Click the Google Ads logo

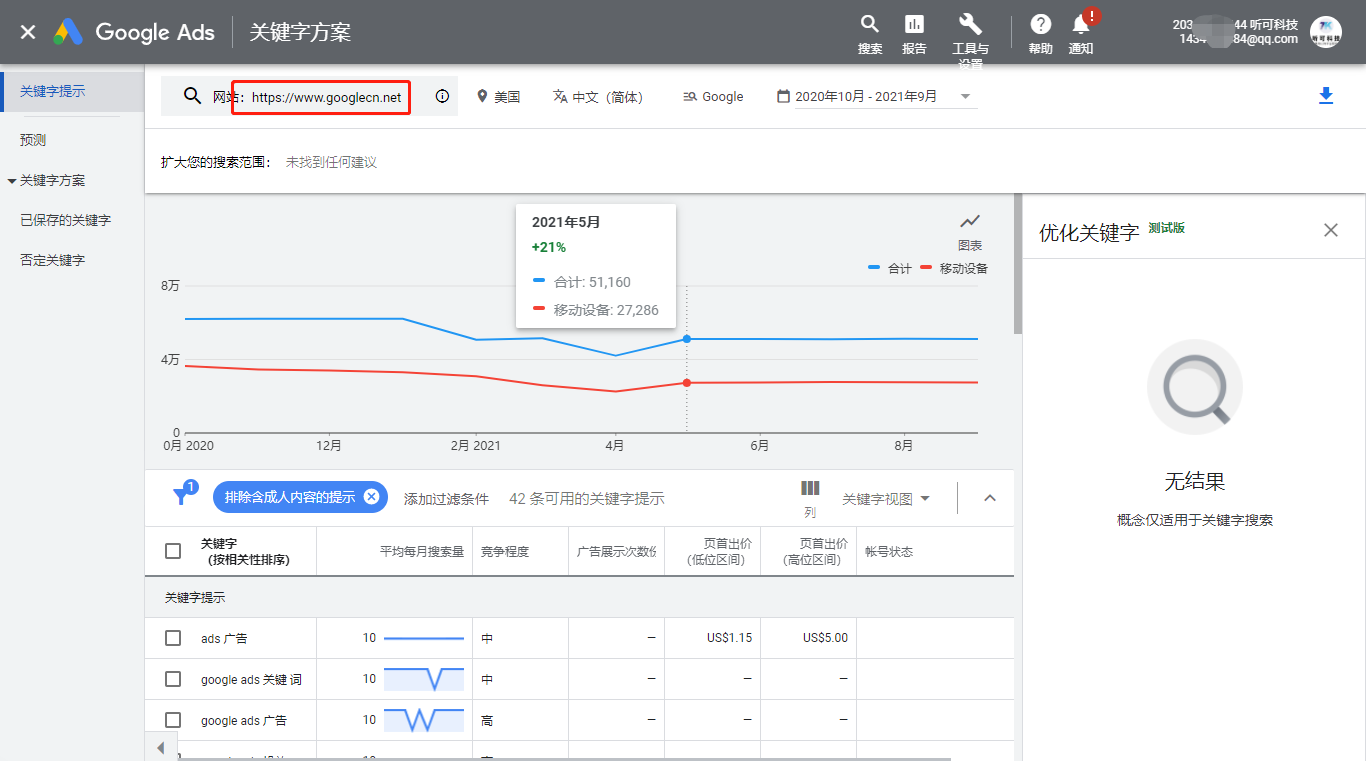135,32
